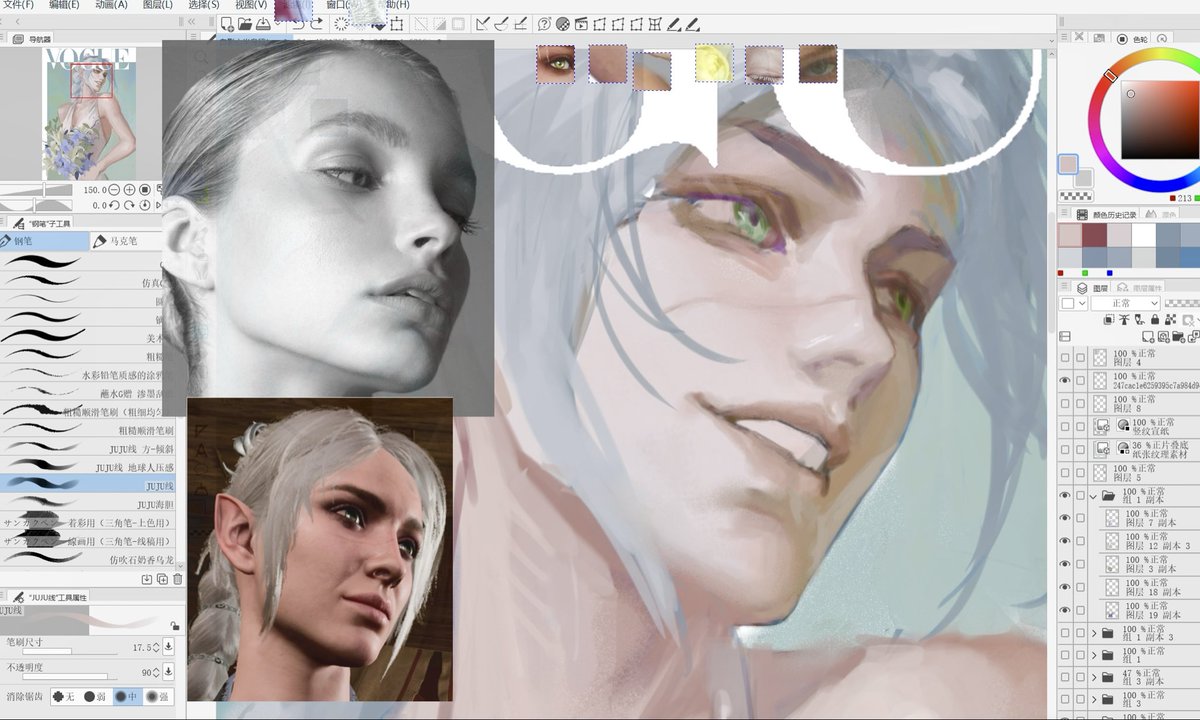Collapse the folder 组 1 副本
The image size is (1200, 720).
coord(1093,495)
